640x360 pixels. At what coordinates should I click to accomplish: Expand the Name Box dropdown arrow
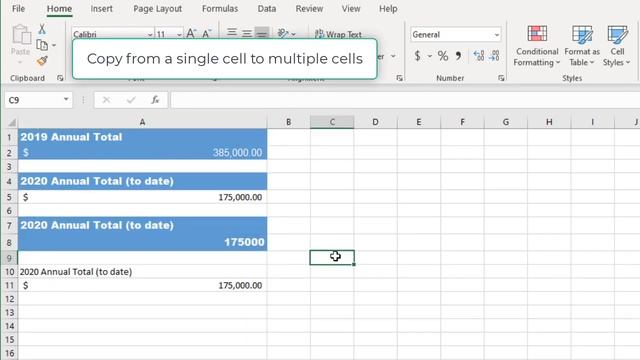(x=66, y=100)
